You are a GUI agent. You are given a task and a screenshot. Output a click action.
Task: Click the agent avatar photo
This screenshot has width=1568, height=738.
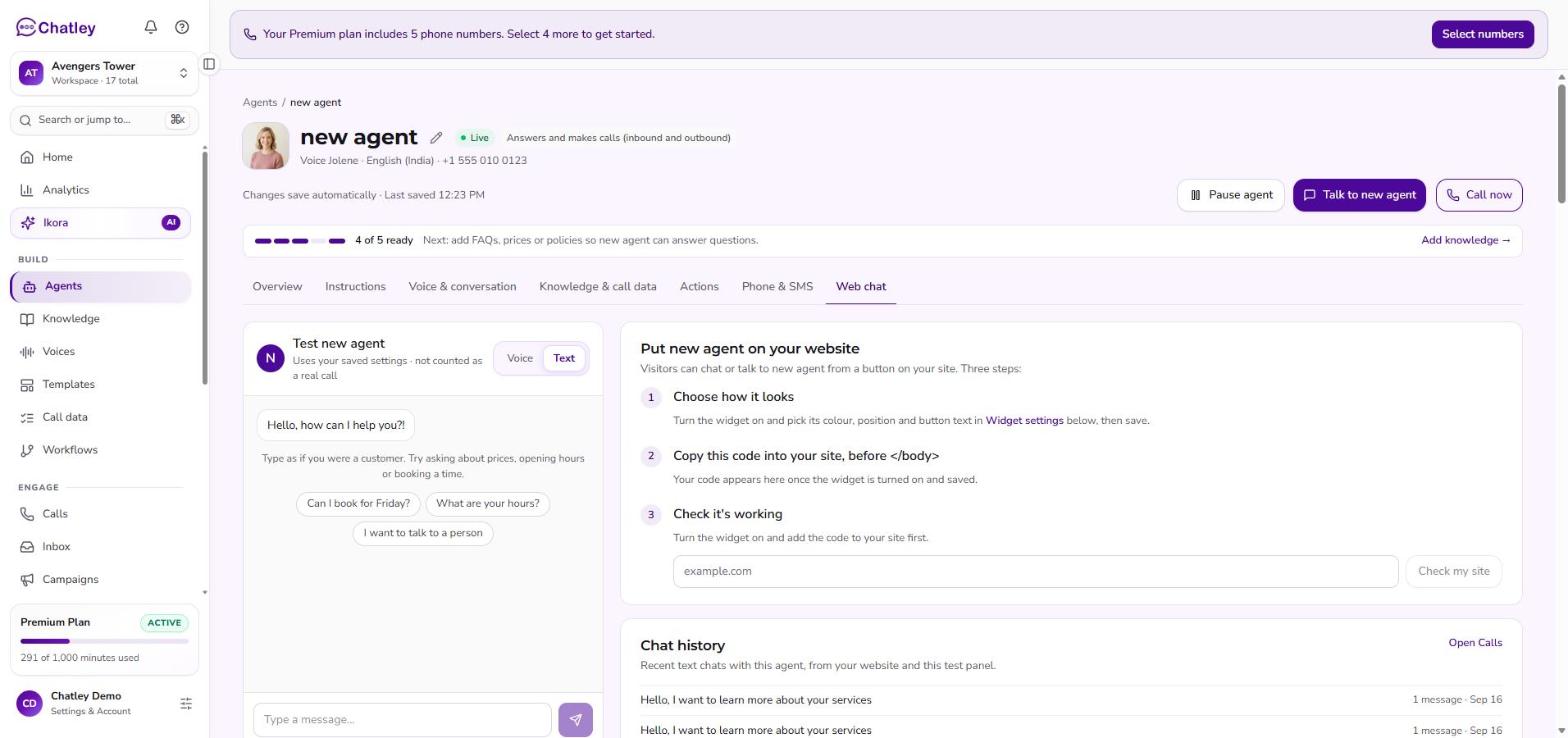266,146
